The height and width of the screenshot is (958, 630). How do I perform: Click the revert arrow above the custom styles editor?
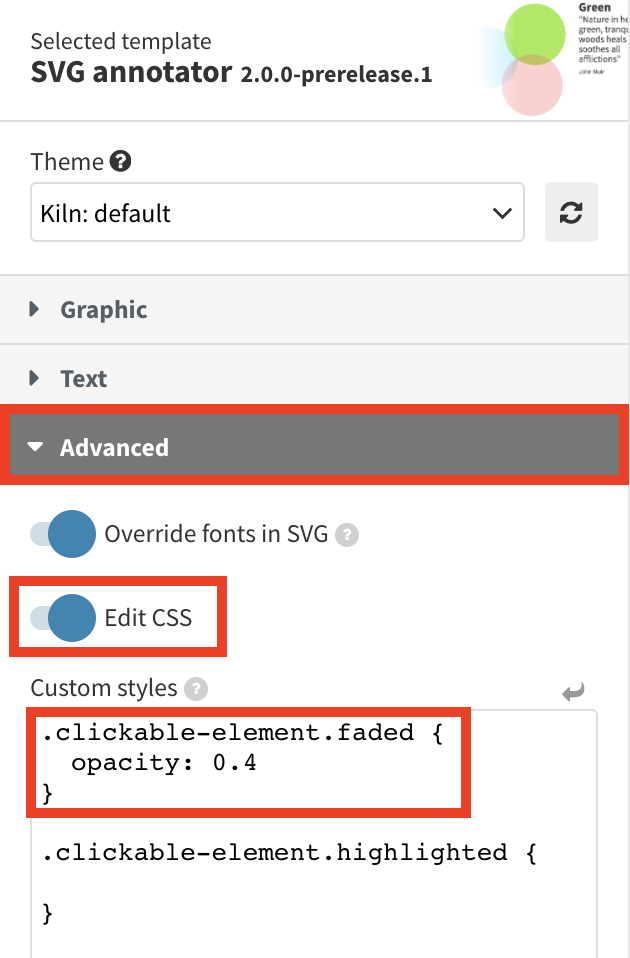573,690
